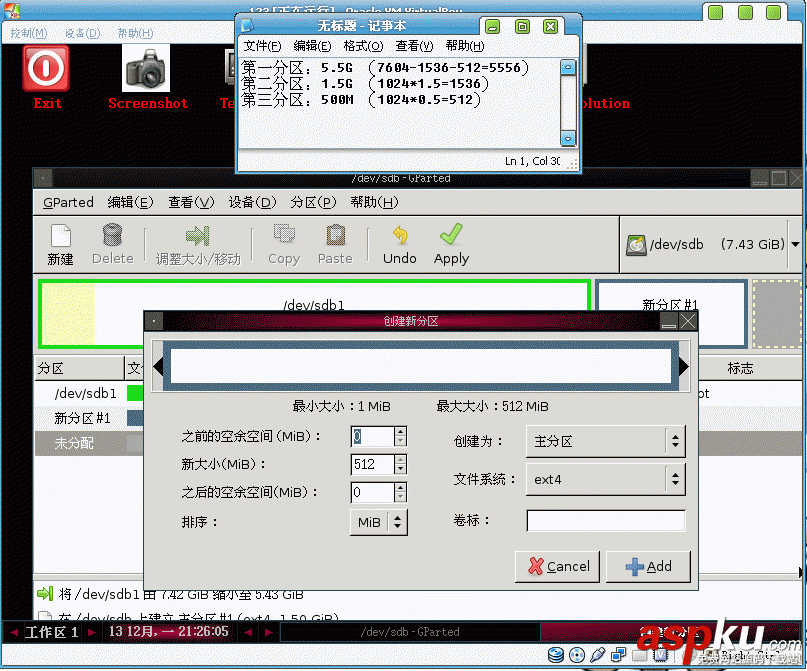Click Notepad scrollbar up arrow
This screenshot has height=671, width=807.
(x=568, y=67)
